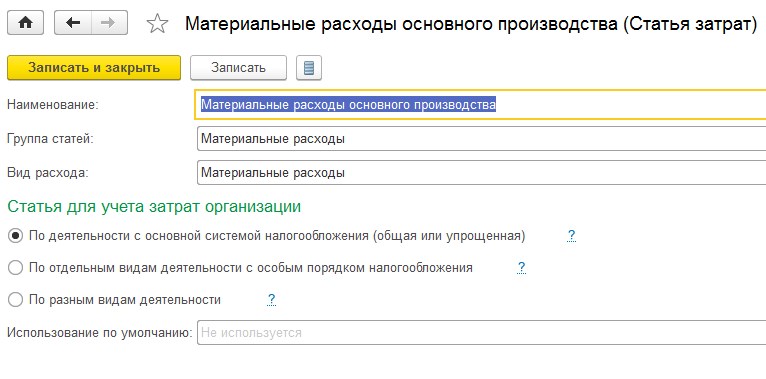Click the window title Материальные расходы основного производства
The height and width of the screenshot is (379, 766).
coord(471,23)
